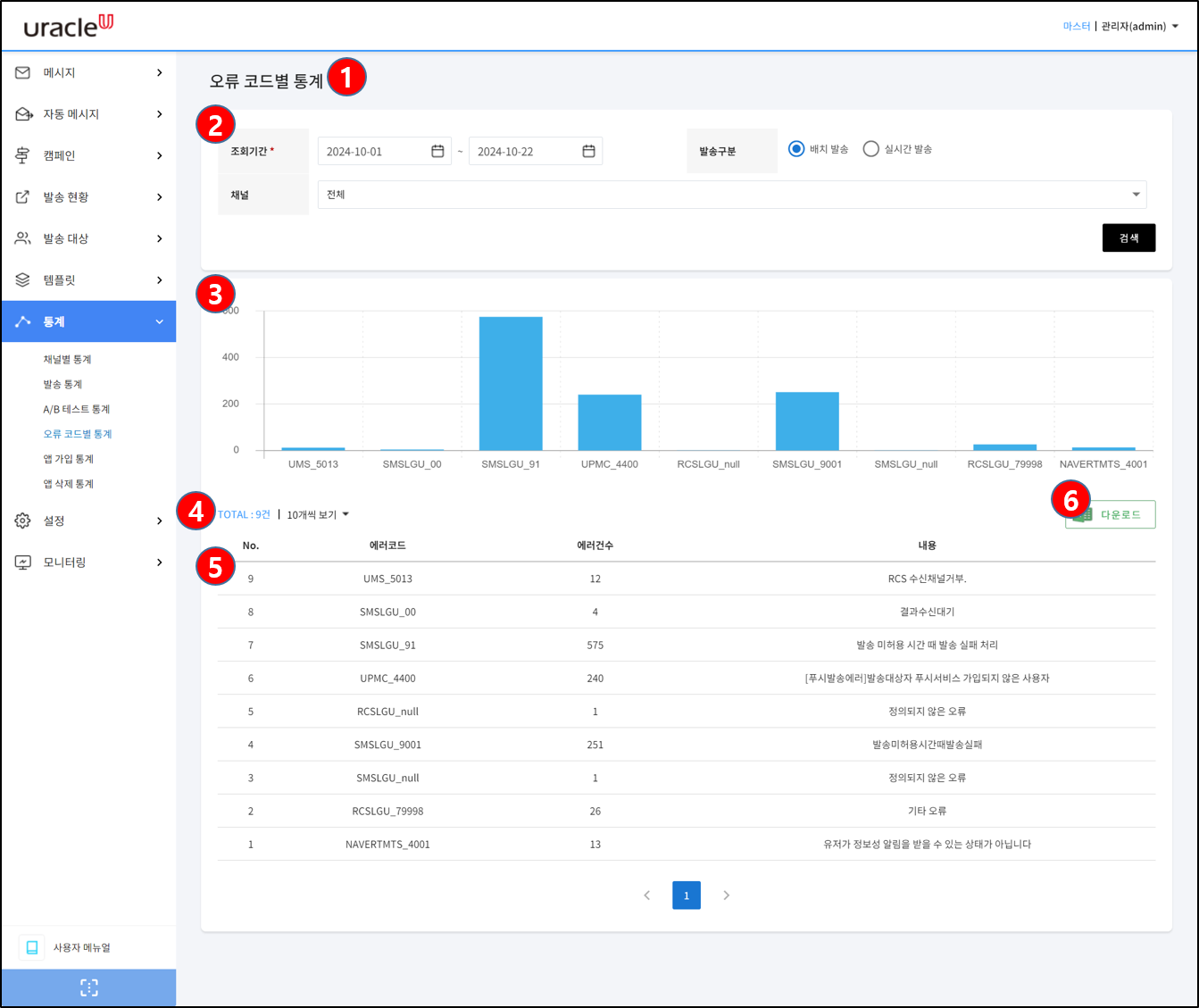The image size is (1199, 1008).
Task: Click the UPMC_4400 bar in chart
Action: (610, 422)
